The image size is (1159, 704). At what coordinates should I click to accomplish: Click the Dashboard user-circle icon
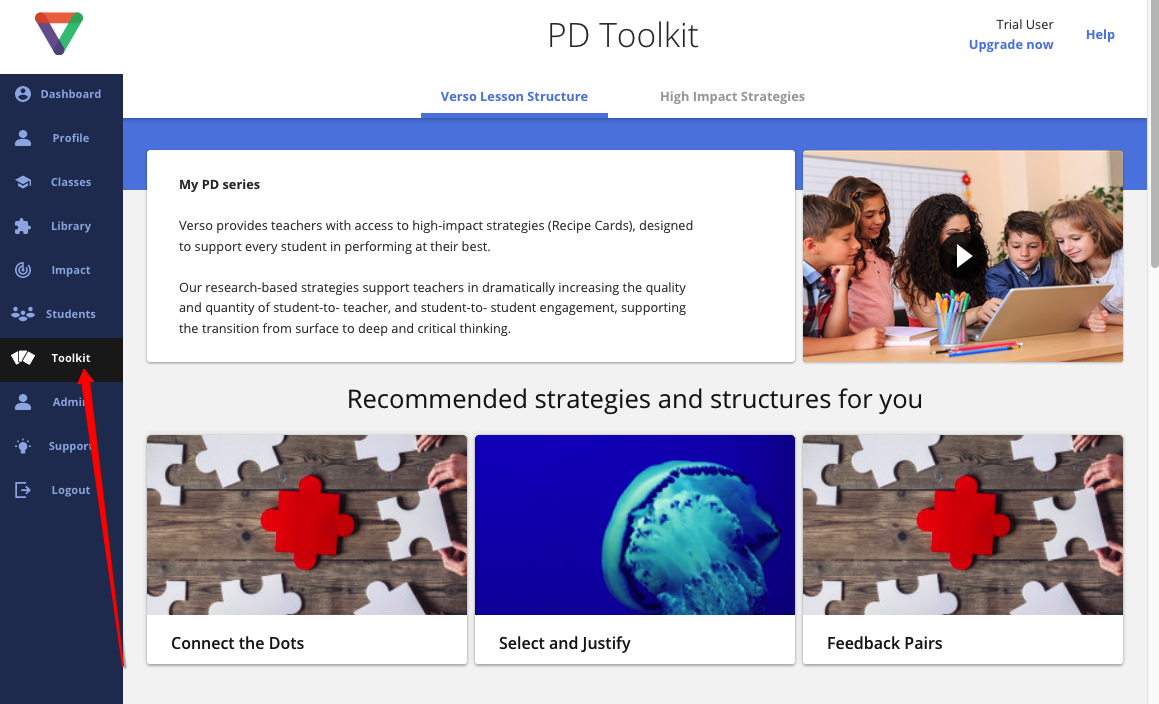tap(23, 94)
